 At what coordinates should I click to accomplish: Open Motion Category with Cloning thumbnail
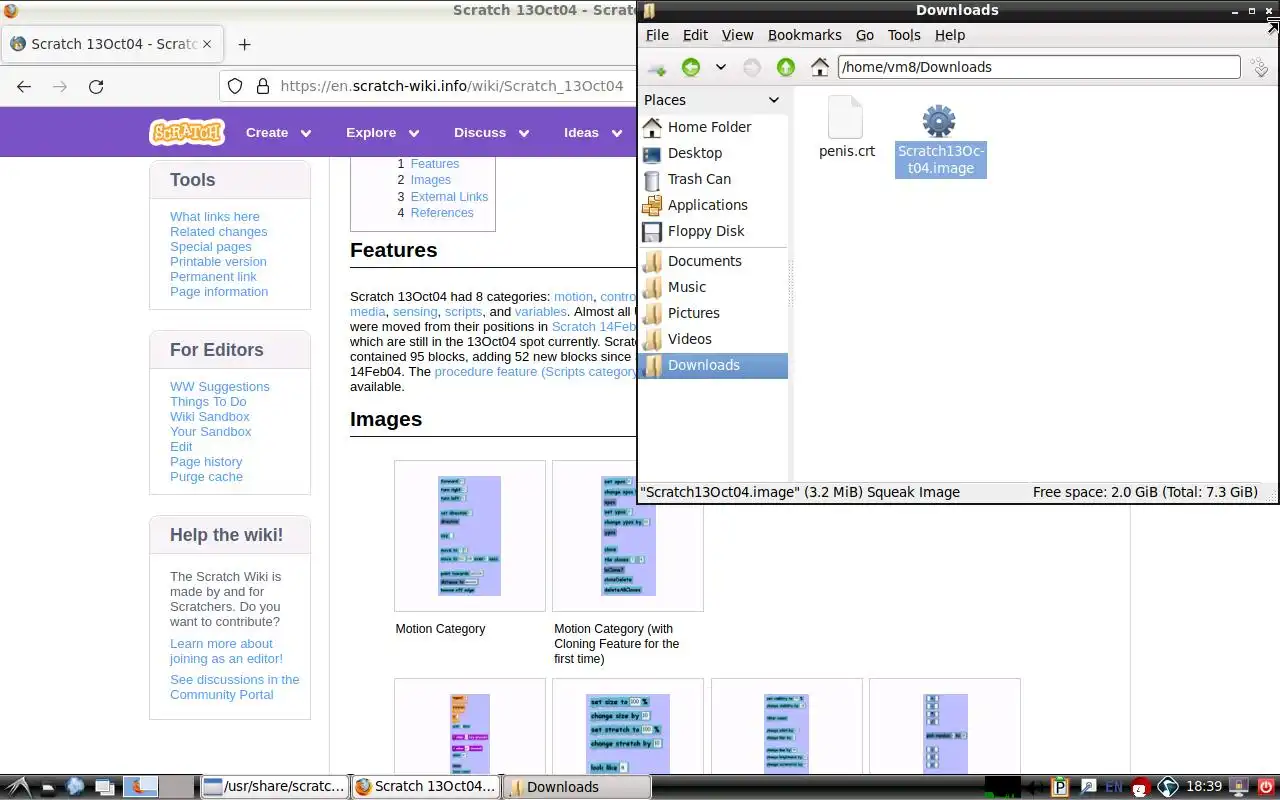point(627,536)
